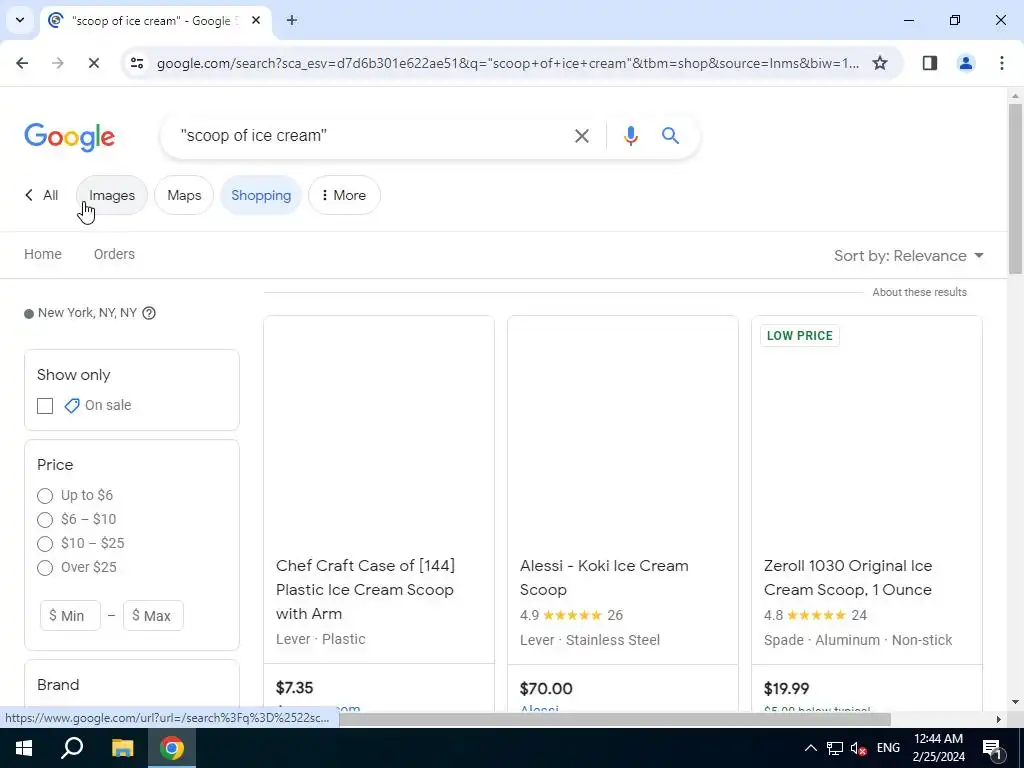Image resolution: width=1024 pixels, height=768 pixels.
Task: Open site information icon in address bar
Action: pyautogui.click(x=137, y=63)
